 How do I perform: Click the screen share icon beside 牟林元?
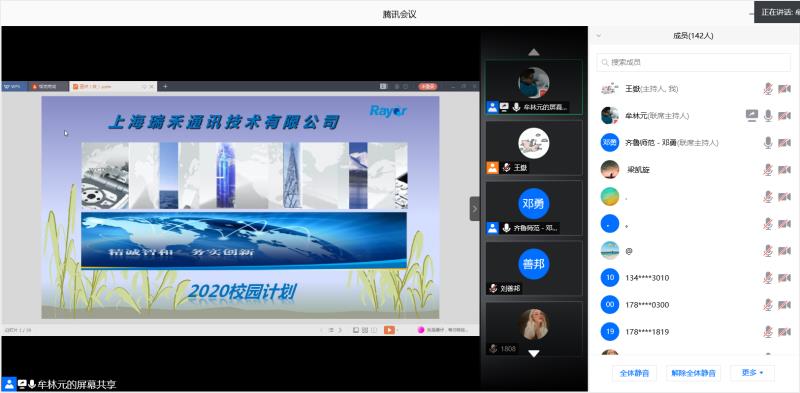752,116
